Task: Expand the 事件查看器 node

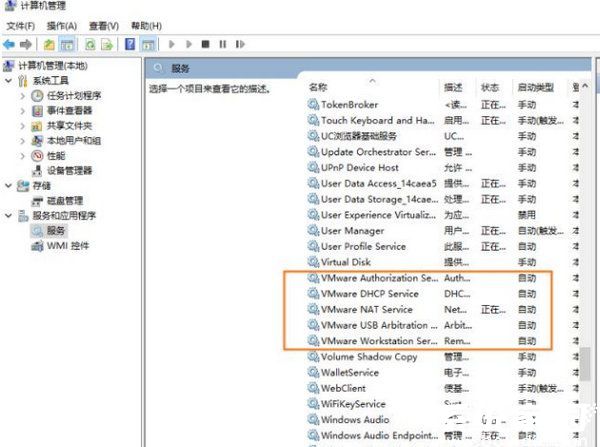Action: pyautogui.click(x=23, y=111)
